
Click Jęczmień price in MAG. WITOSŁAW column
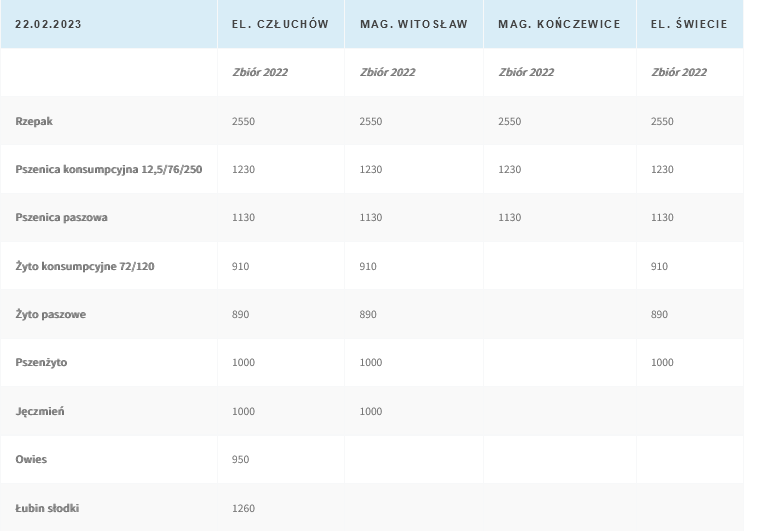(x=370, y=411)
